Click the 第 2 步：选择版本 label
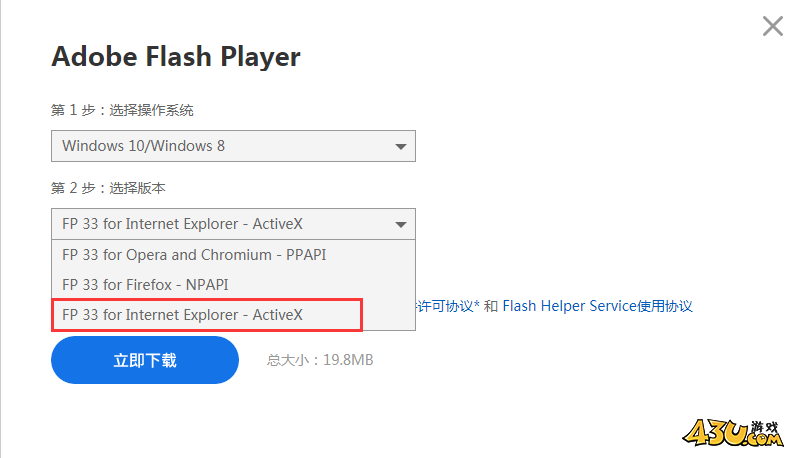The width and height of the screenshot is (798, 458). tap(108, 188)
